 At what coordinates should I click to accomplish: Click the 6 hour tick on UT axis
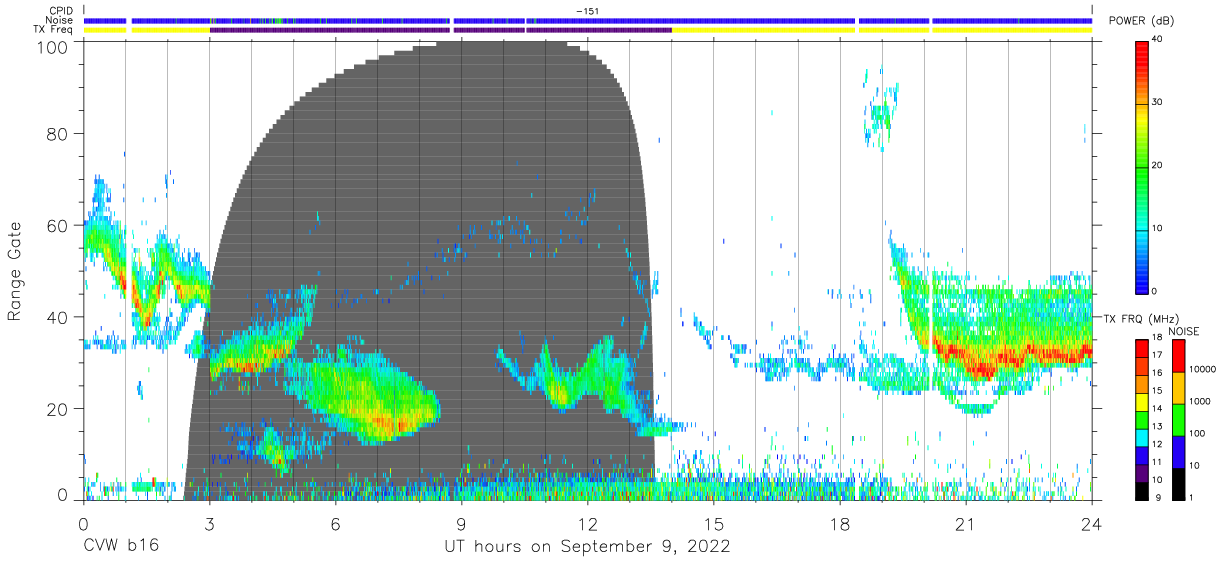click(335, 524)
